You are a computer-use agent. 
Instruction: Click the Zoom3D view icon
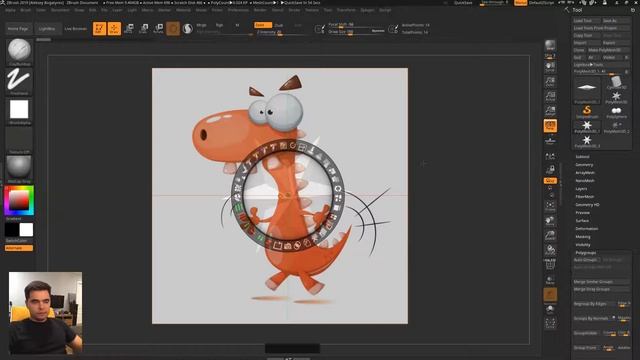(550, 236)
